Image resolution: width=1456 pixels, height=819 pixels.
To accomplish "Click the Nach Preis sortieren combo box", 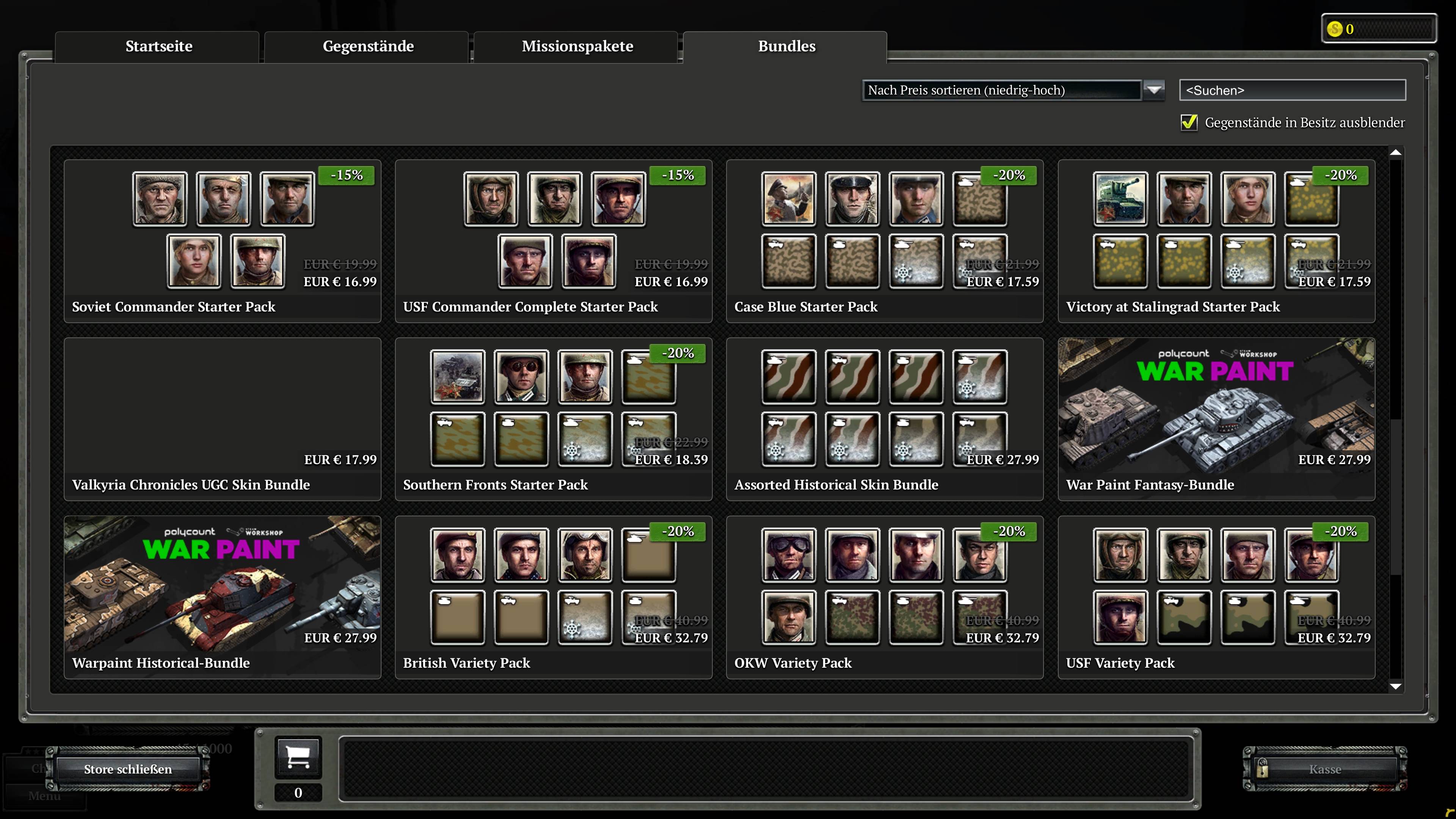I will click(x=1001, y=90).
